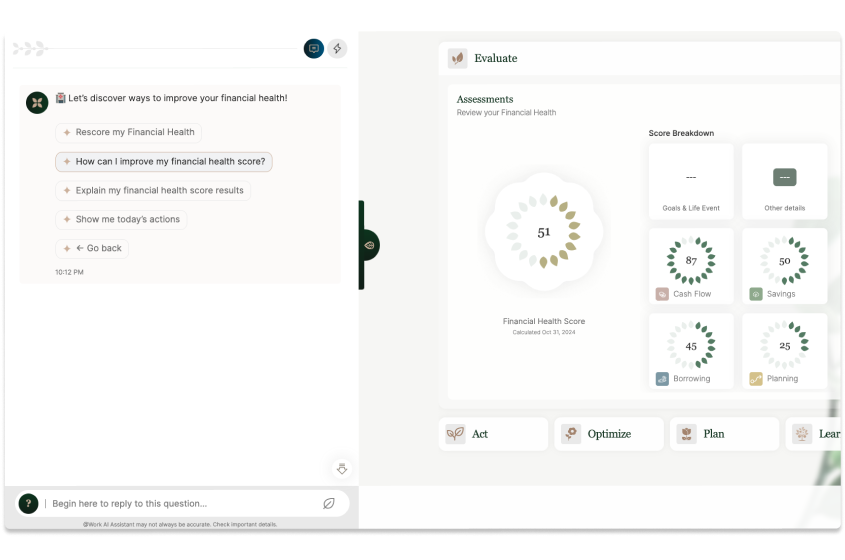Click 'Assessments' heading text

[485, 99]
